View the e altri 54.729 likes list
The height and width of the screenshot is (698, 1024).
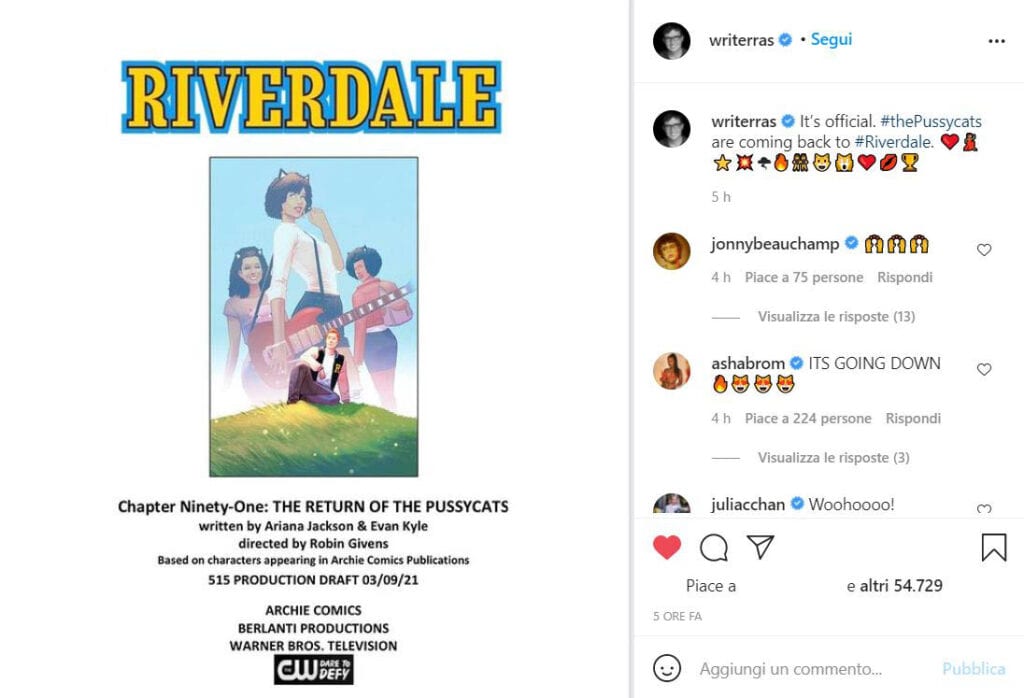click(895, 586)
